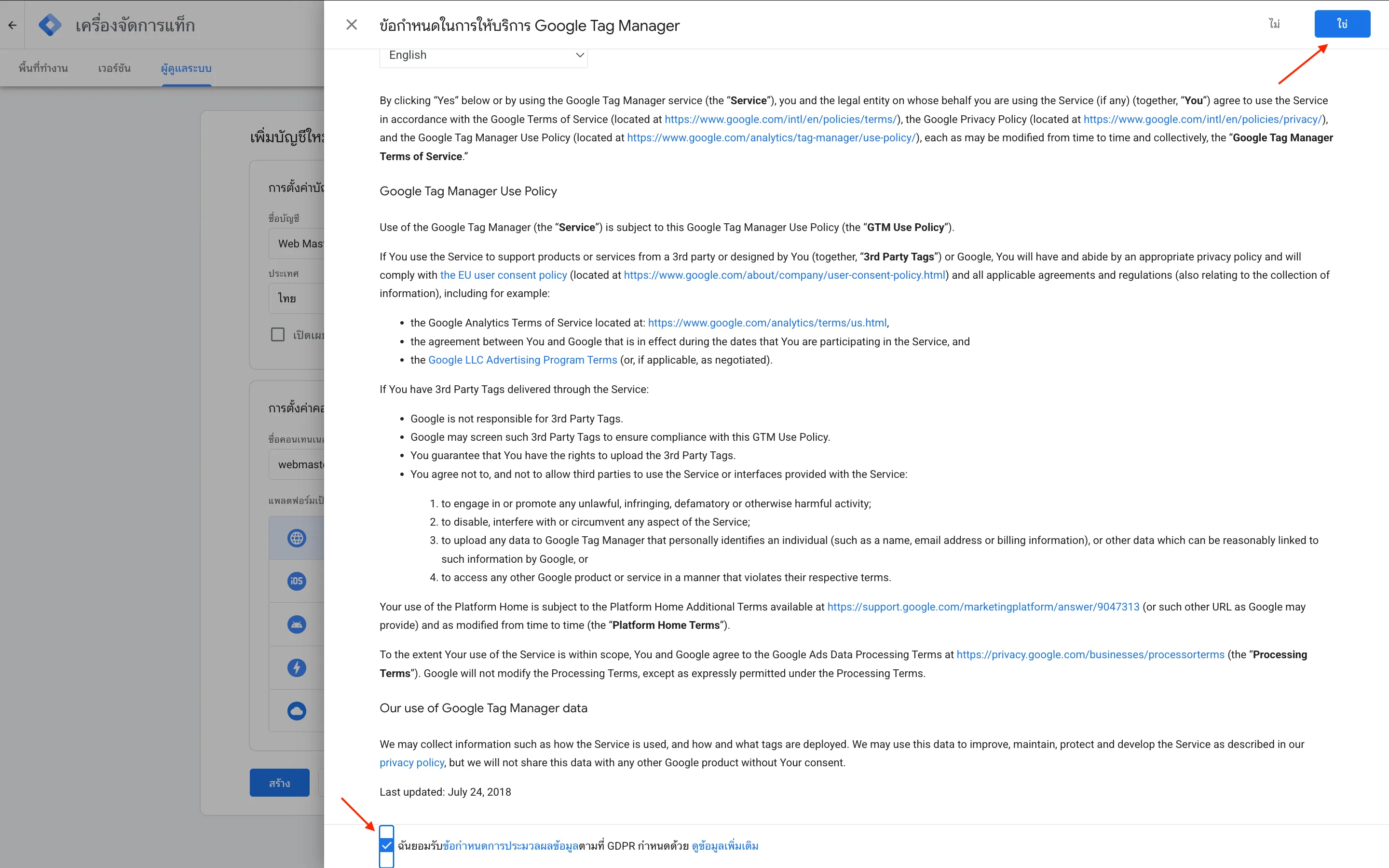
Task: Close the terms of service dialog
Action: tap(351, 25)
